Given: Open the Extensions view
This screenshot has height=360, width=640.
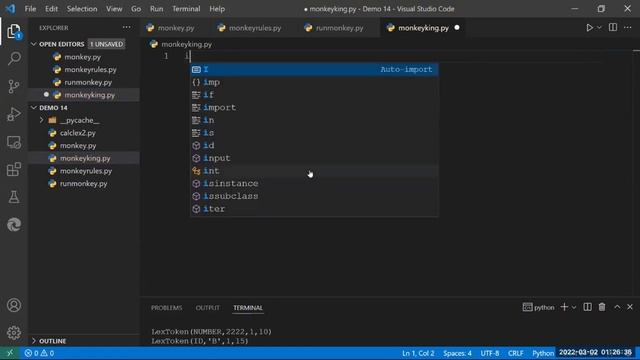Looking at the screenshot, I should coord(14,169).
